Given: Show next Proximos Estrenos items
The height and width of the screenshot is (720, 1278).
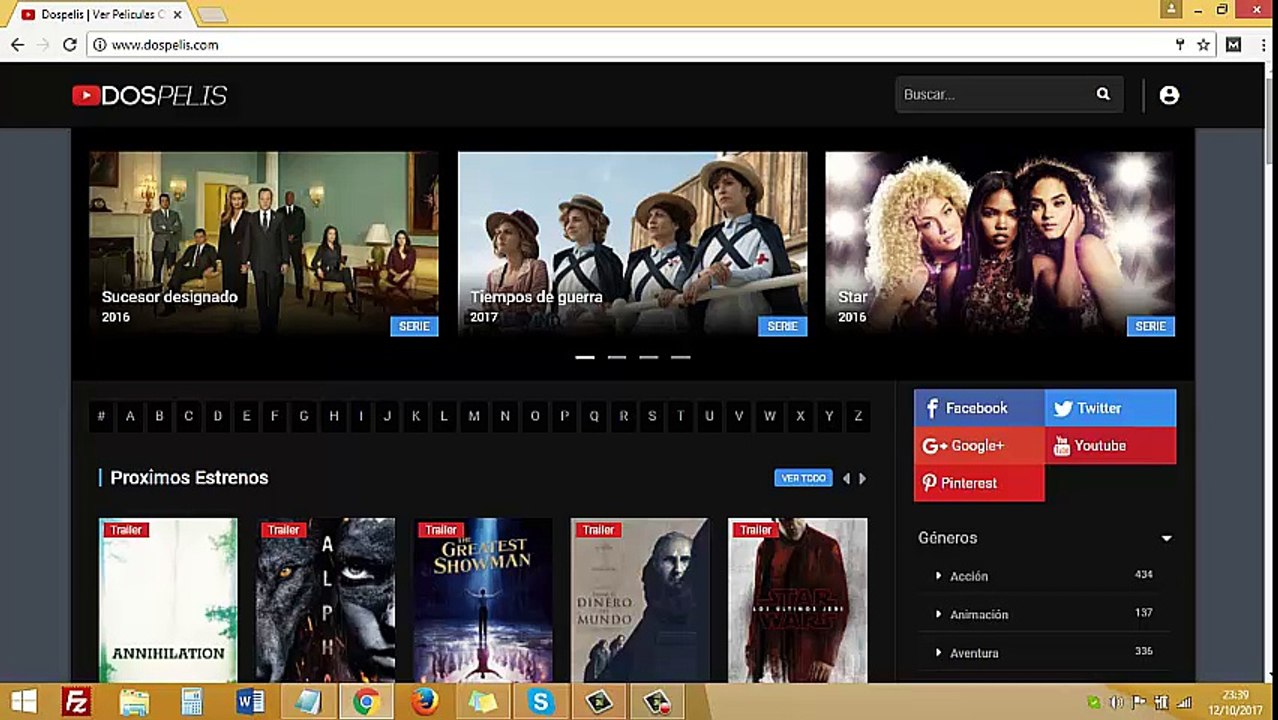Looking at the screenshot, I should [862, 479].
